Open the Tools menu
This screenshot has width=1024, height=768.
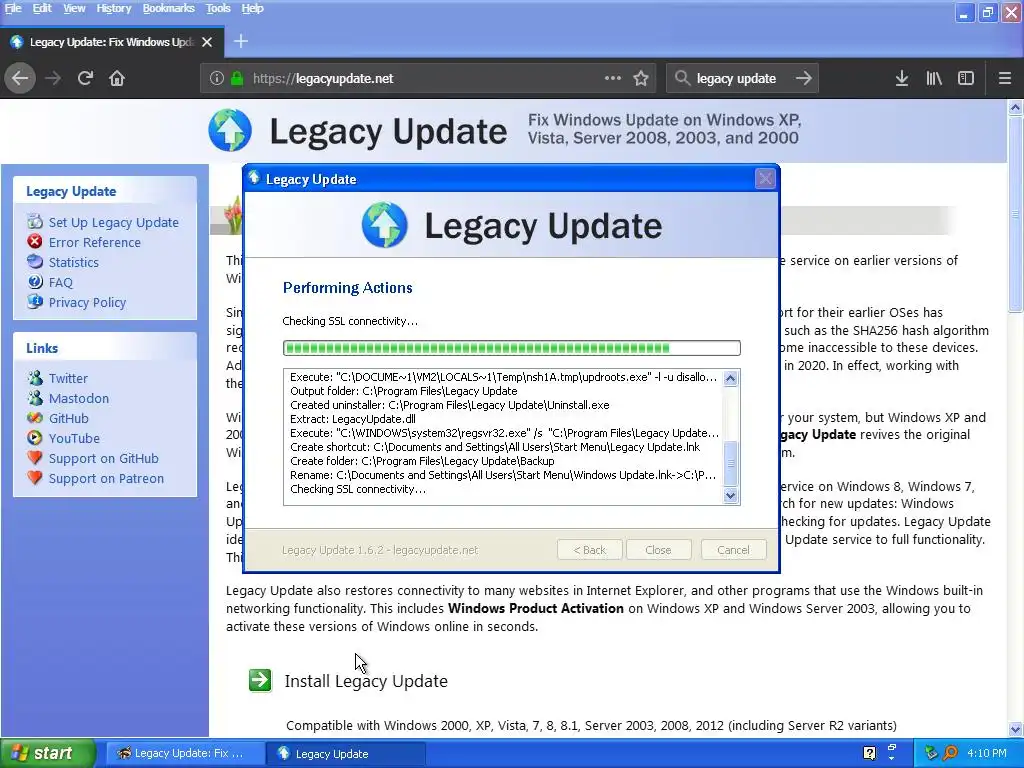218,8
